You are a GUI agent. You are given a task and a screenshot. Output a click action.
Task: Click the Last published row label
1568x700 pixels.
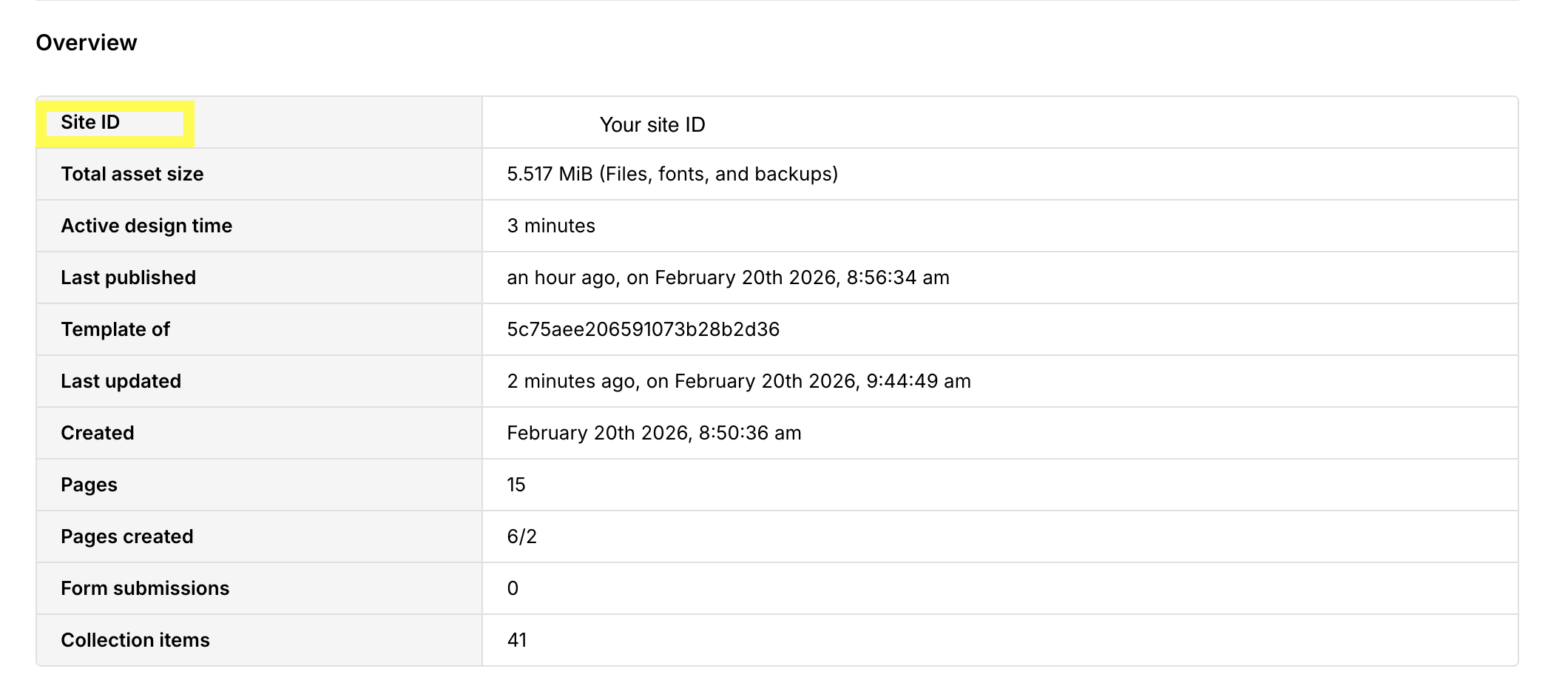click(x=128, y=277)
